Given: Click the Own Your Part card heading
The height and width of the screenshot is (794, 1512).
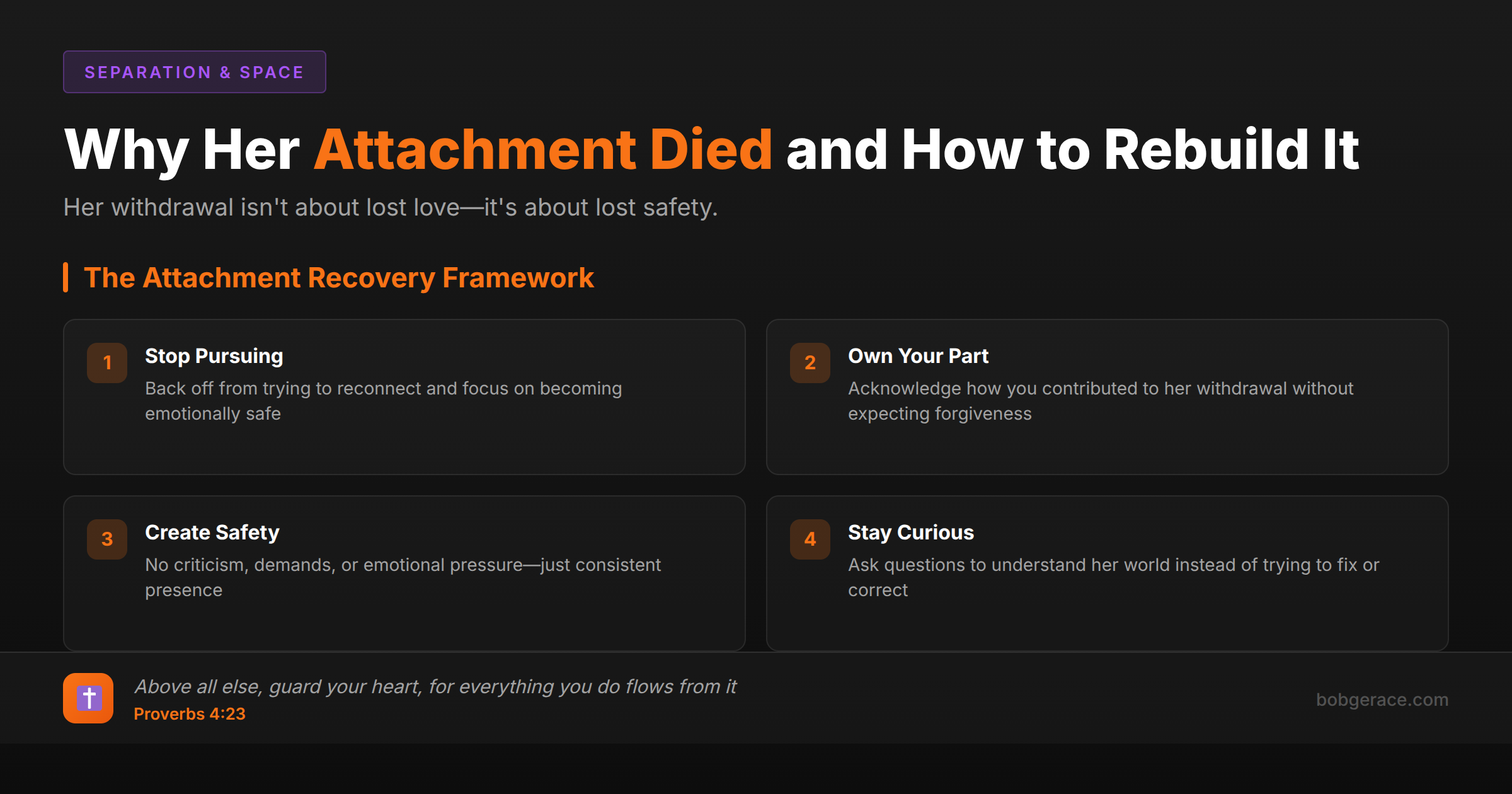Looking at the screenshot, I should pos(919,355).
